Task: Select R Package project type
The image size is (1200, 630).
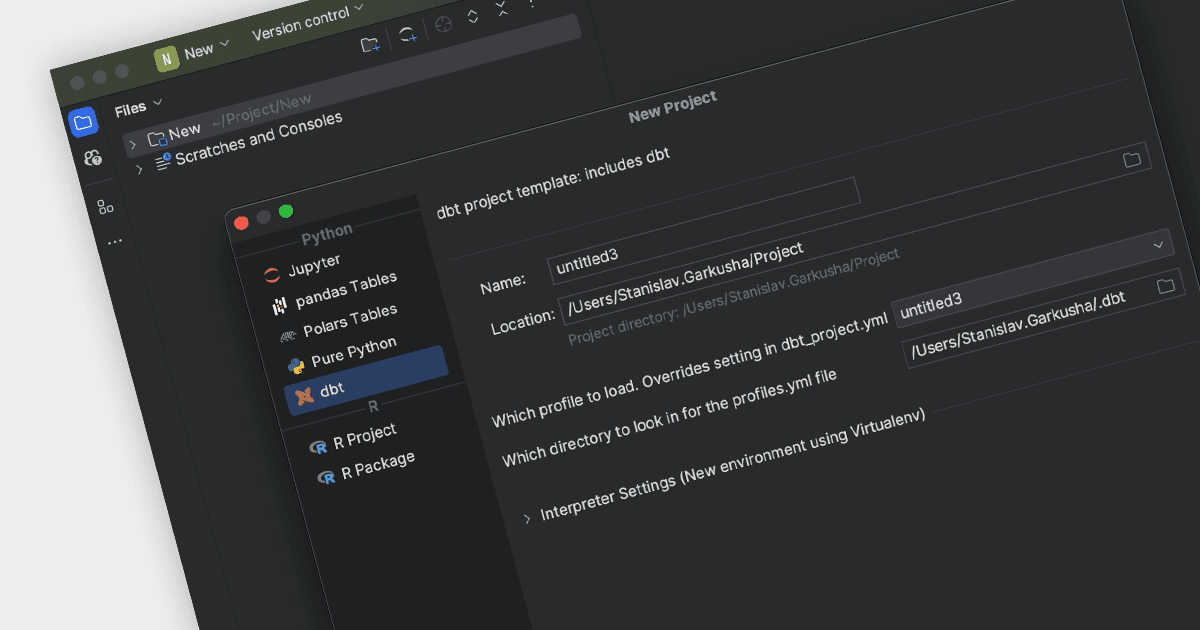Action: tap(378, 466)
